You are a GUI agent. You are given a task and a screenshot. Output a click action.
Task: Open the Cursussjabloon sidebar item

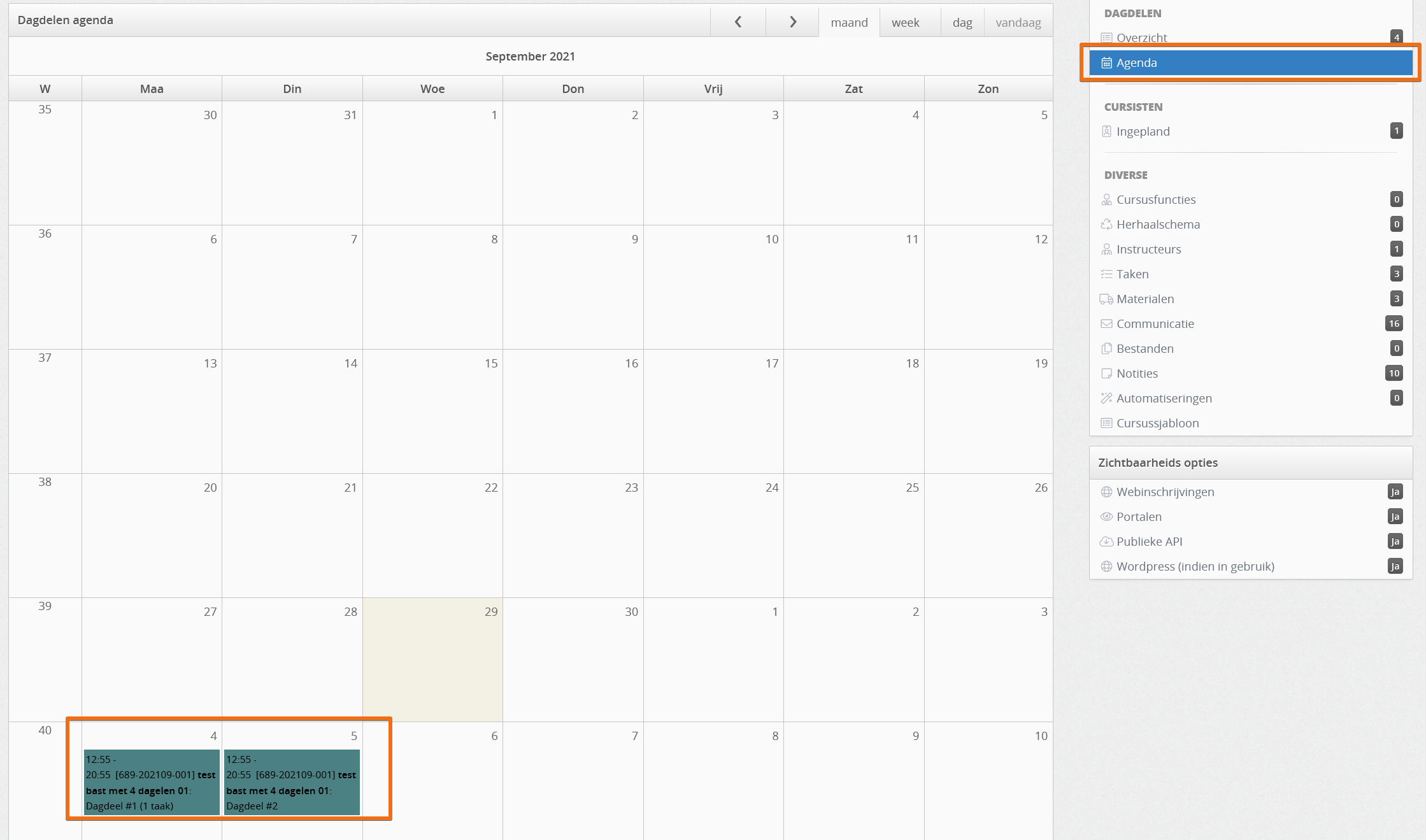point(1157,424)
